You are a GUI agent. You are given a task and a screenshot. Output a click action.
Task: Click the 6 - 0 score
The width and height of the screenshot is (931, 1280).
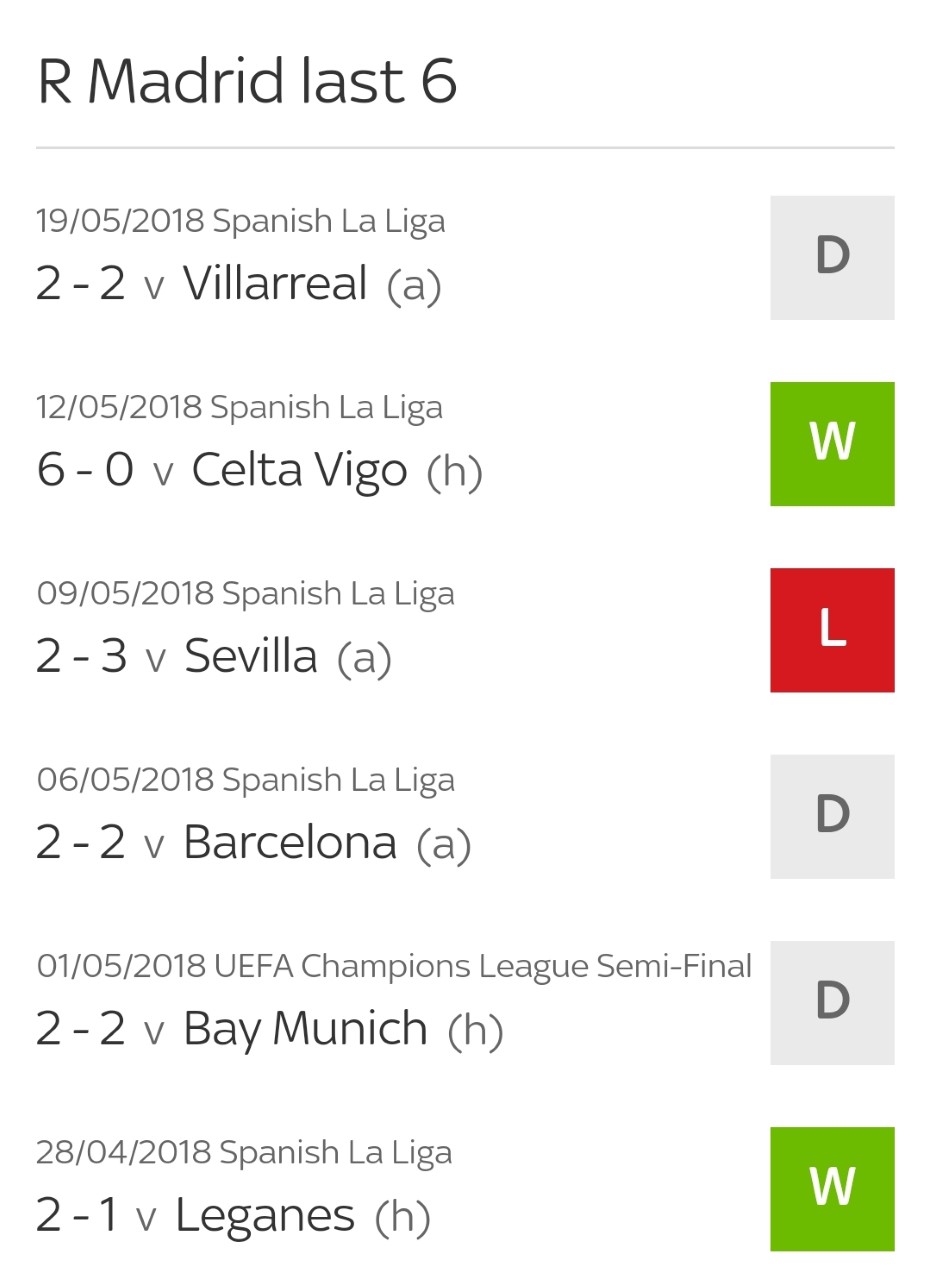tap(85, 470)
